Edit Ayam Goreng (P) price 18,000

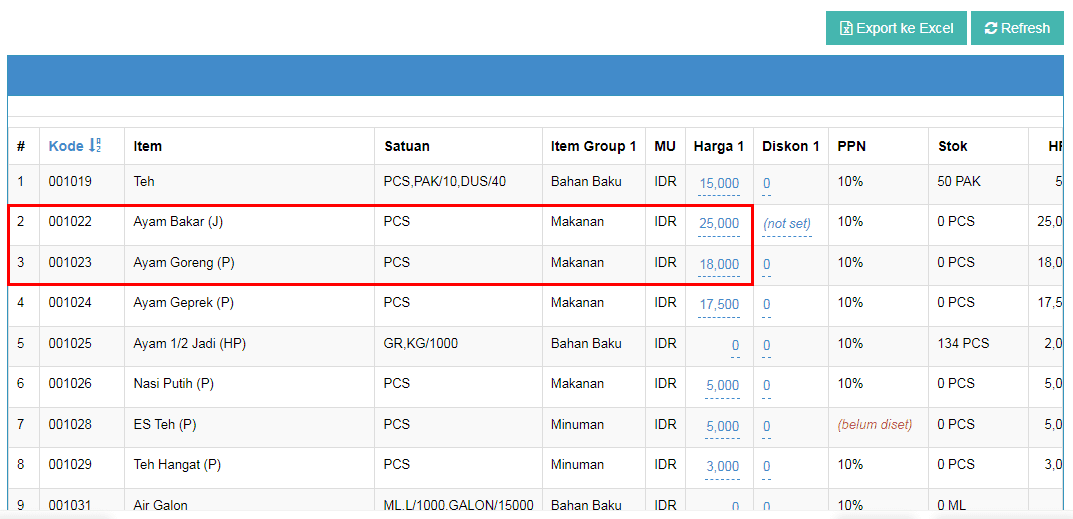pos(719,264)
